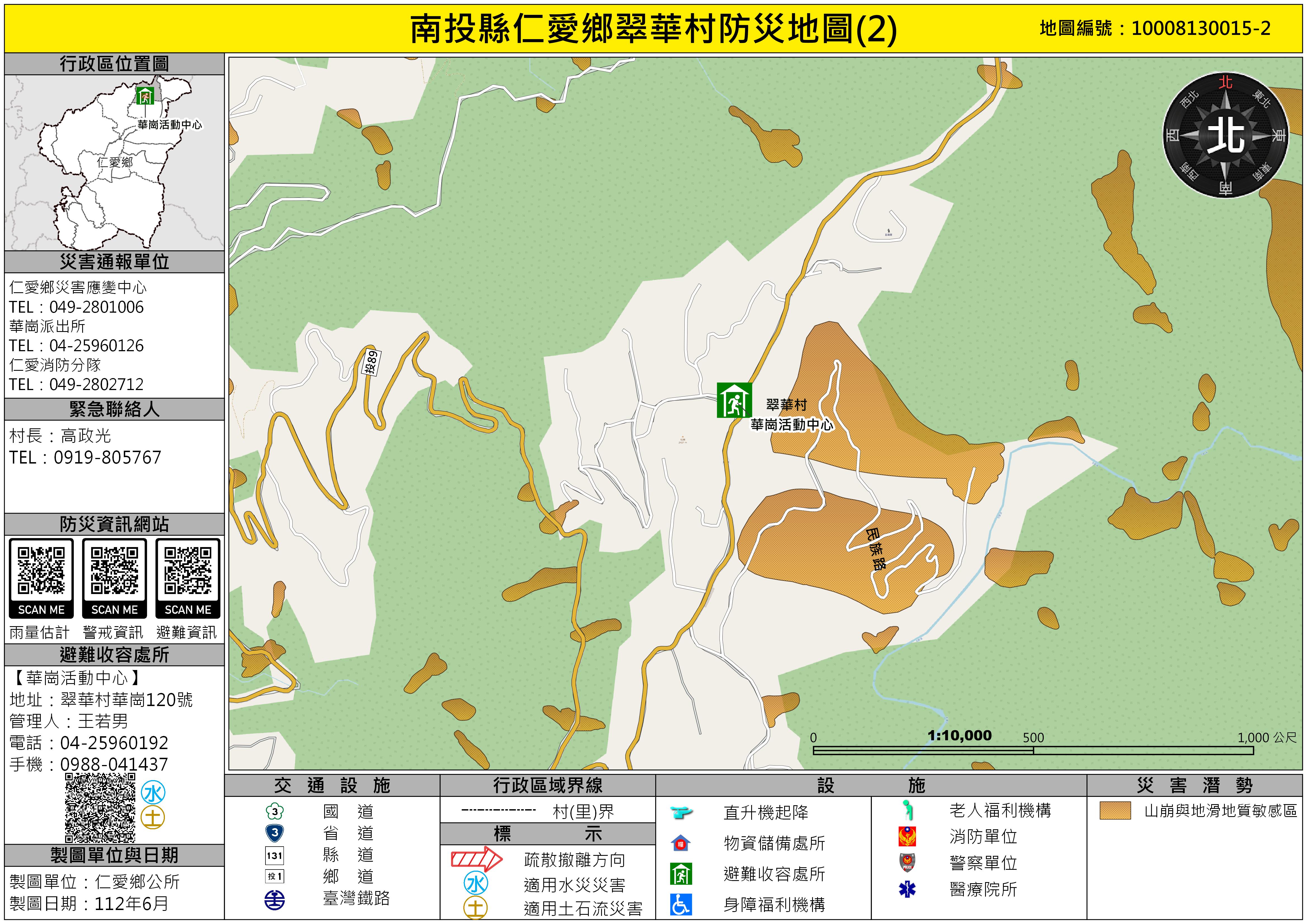Click the warning information QR code
The image size is (1307, 924).
pos(114,571)
